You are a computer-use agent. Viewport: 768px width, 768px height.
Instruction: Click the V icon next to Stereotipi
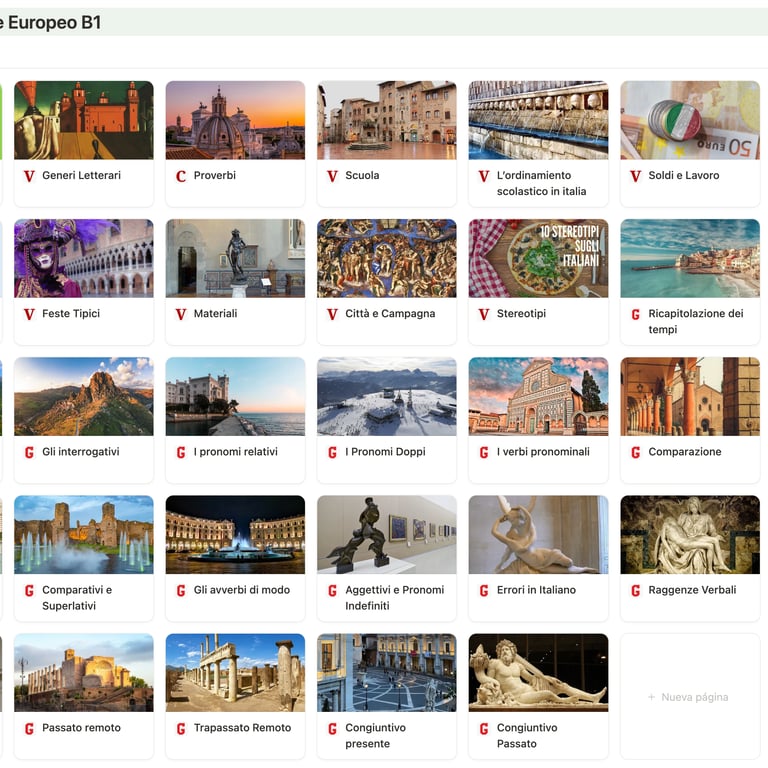(x=484, y=314)
